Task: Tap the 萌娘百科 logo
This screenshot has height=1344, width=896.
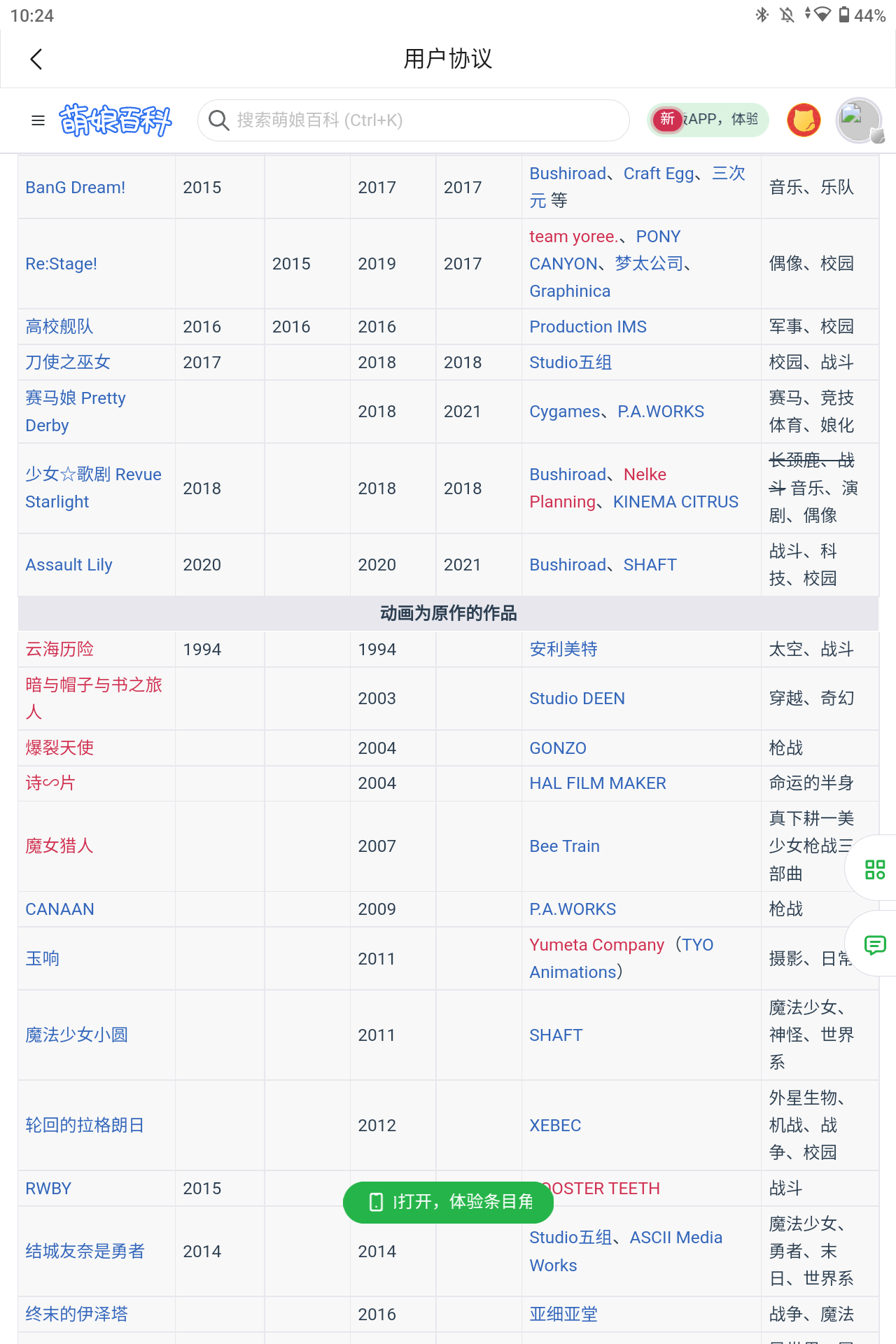Action: coord(115,120)
